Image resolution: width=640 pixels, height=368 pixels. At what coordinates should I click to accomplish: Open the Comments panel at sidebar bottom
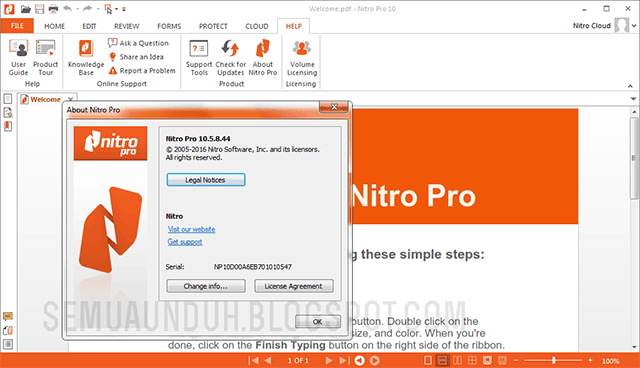coord(8,316)
